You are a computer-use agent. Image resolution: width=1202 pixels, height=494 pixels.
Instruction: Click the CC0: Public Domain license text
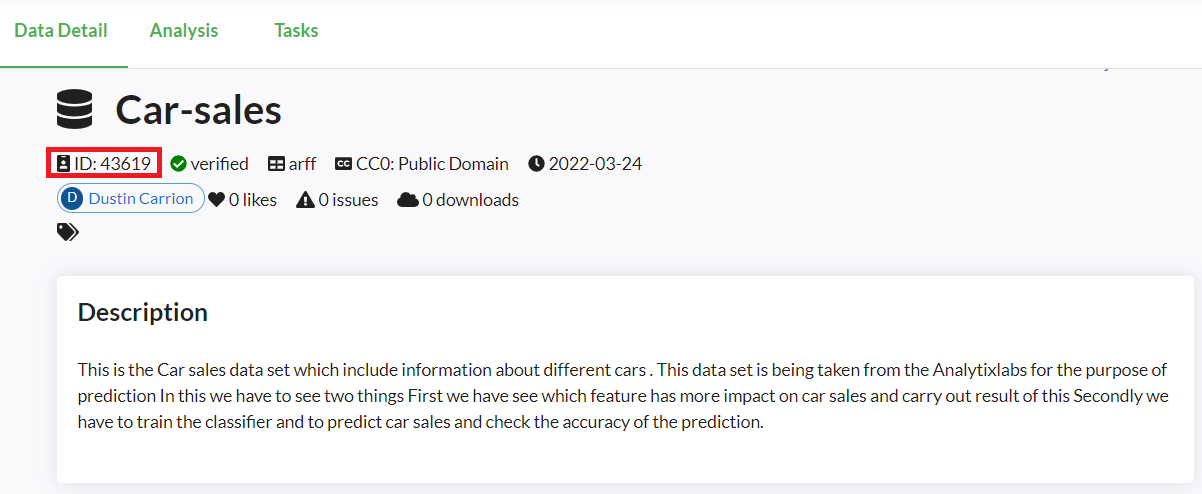click(432, 164)
